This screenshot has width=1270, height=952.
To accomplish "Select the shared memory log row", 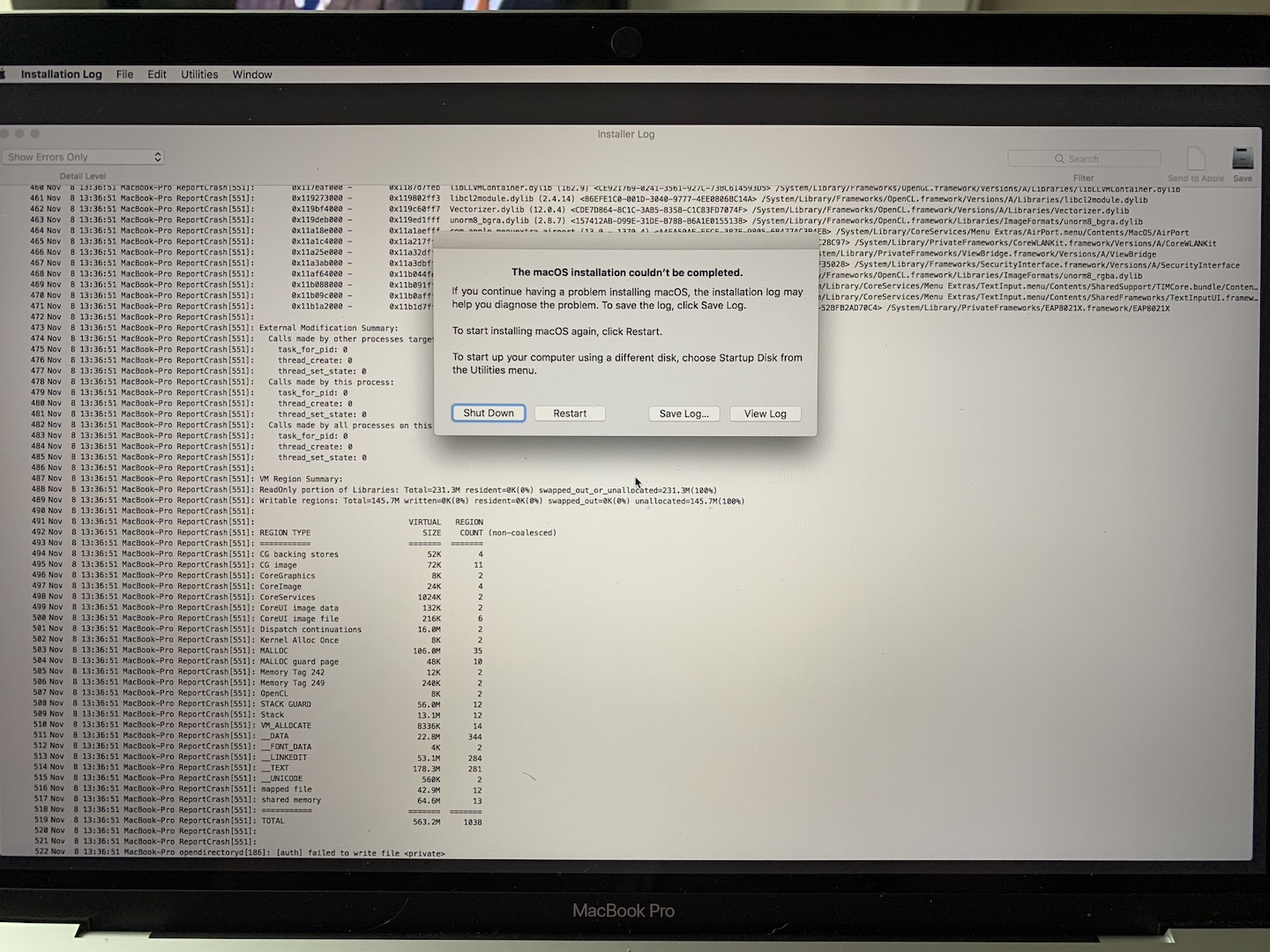I will coord(257,800).
